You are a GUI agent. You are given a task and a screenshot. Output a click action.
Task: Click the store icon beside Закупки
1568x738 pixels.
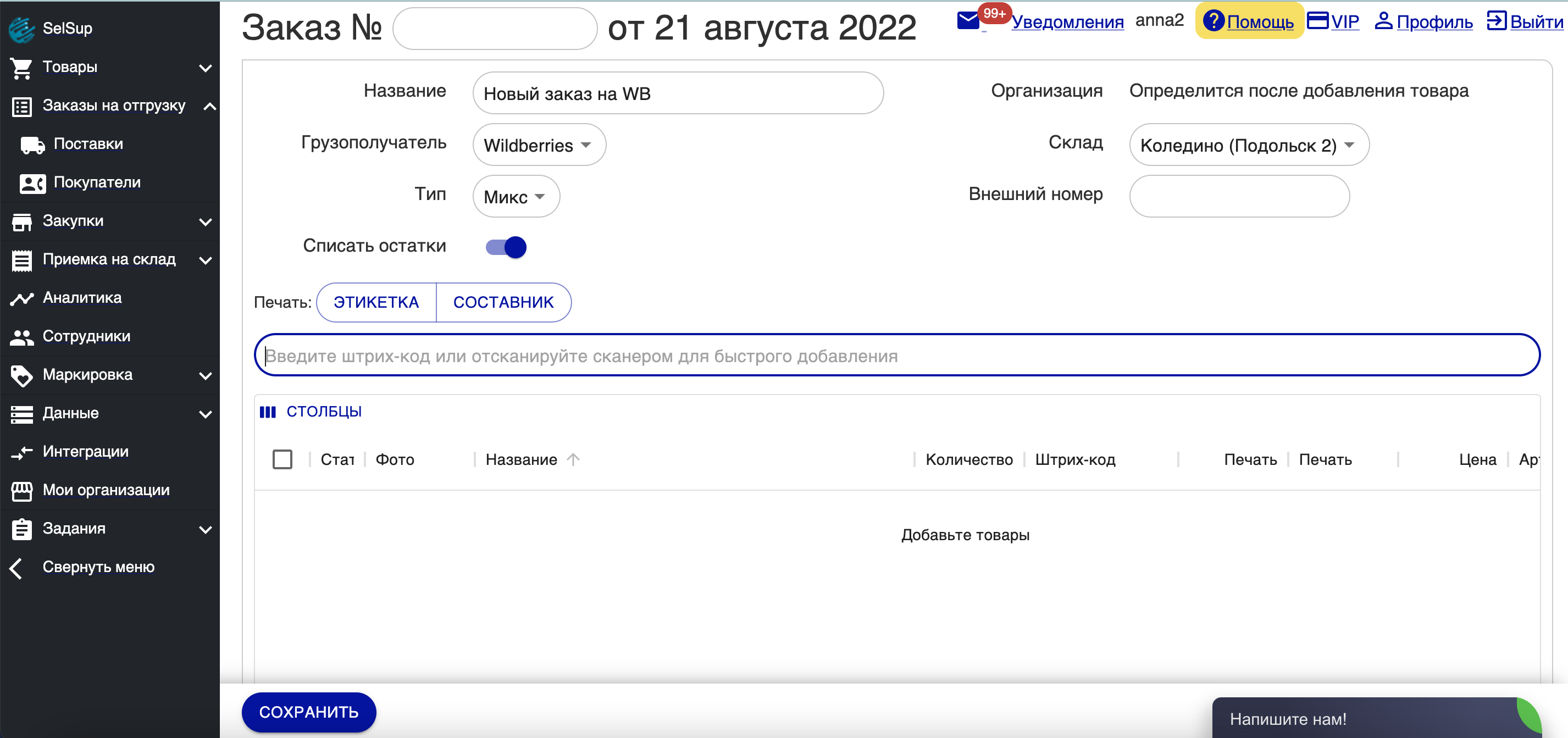(22, 221)
